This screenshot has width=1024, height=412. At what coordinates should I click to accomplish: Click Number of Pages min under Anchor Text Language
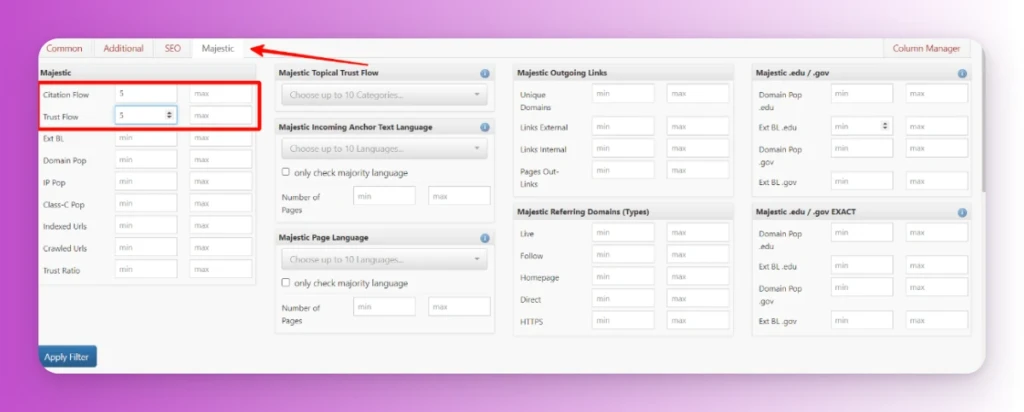click(x=384, y=196)
